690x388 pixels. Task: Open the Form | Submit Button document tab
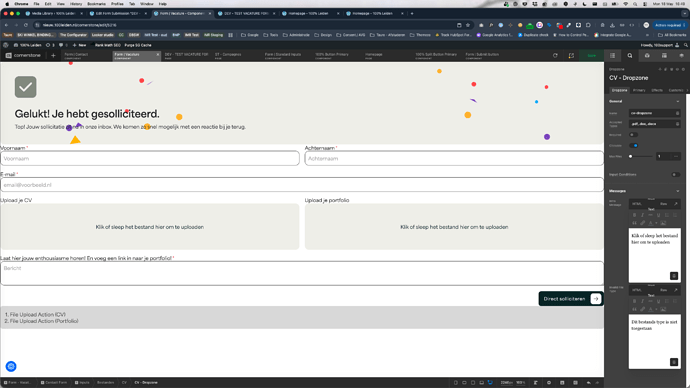pyautogui.click(x=488, y=55)
